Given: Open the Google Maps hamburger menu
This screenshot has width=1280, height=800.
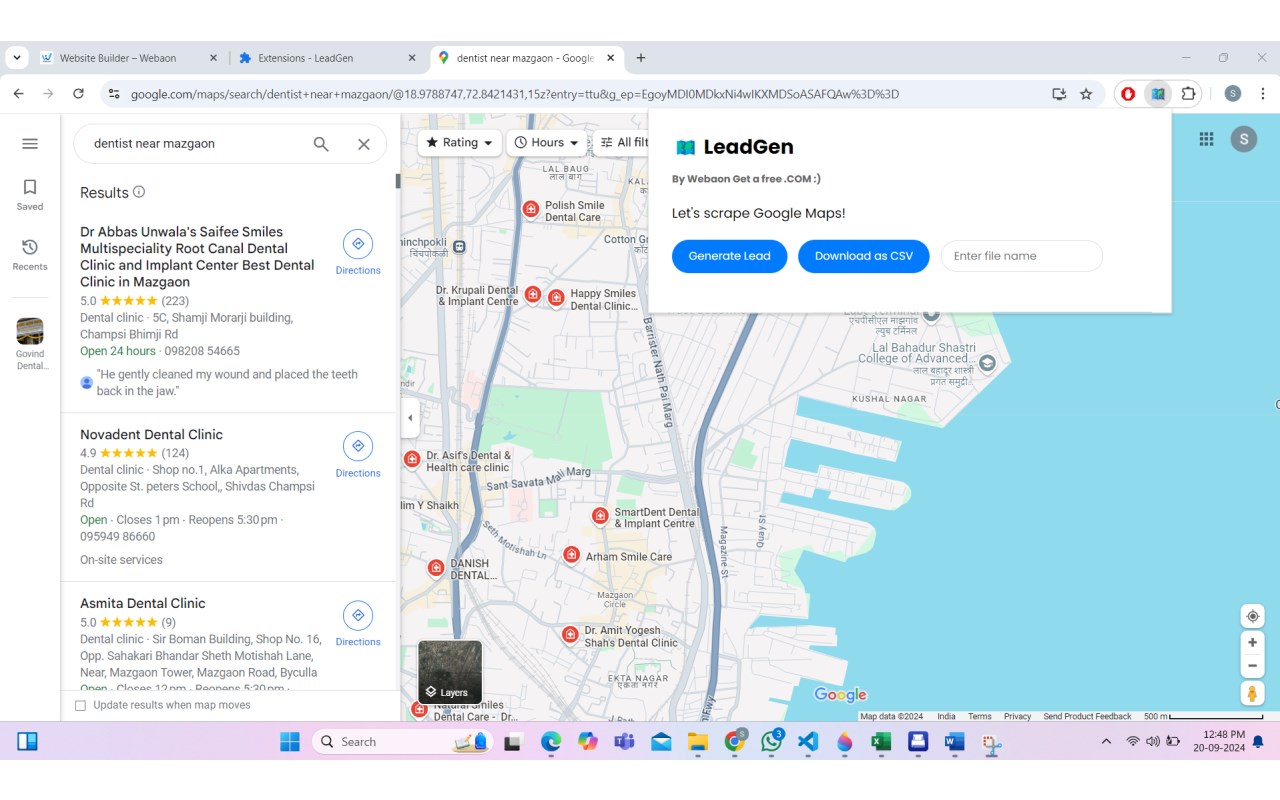Looking at the screenshot, I should (30, 144).
